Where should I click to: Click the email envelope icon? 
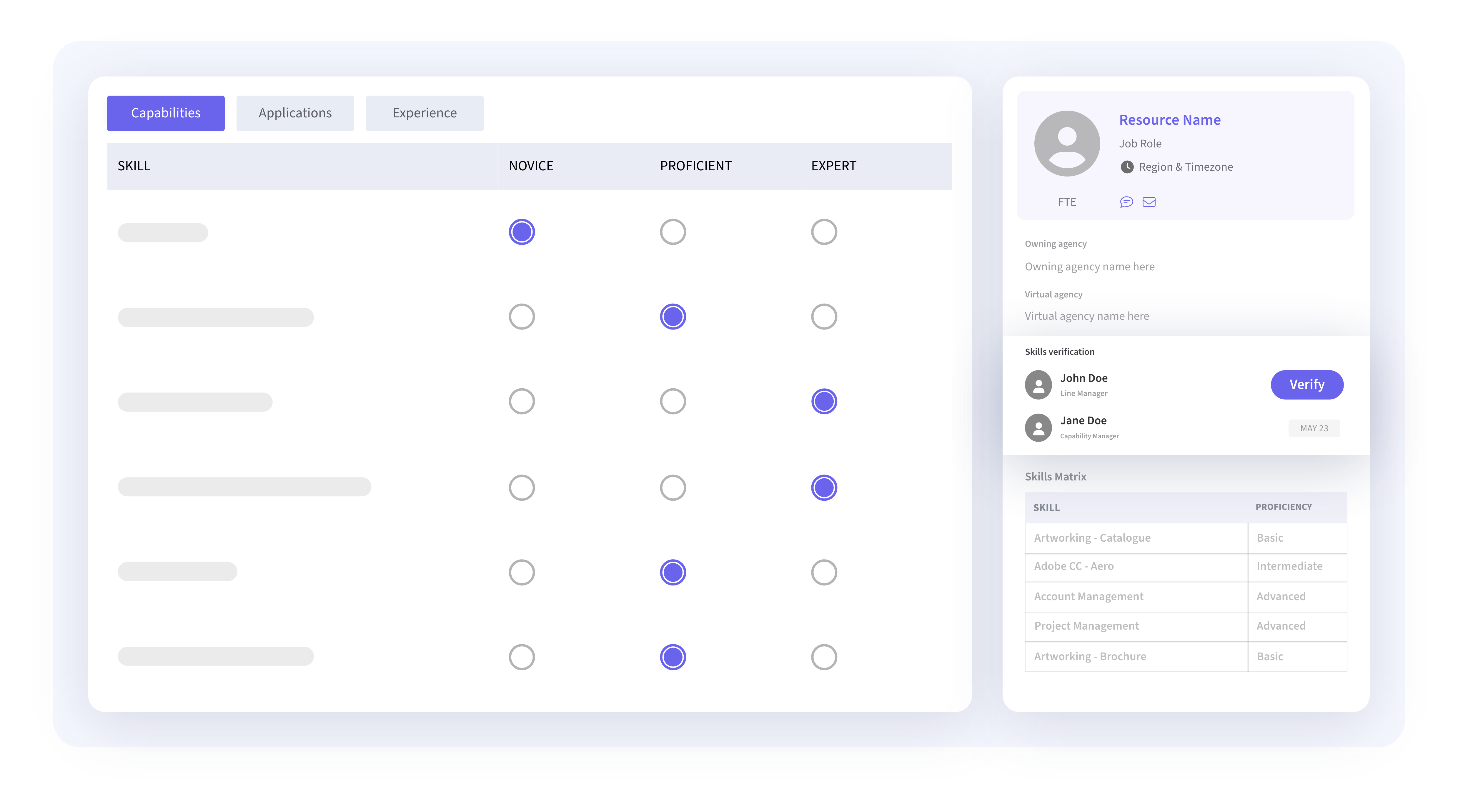click(x=1149, y=202)
